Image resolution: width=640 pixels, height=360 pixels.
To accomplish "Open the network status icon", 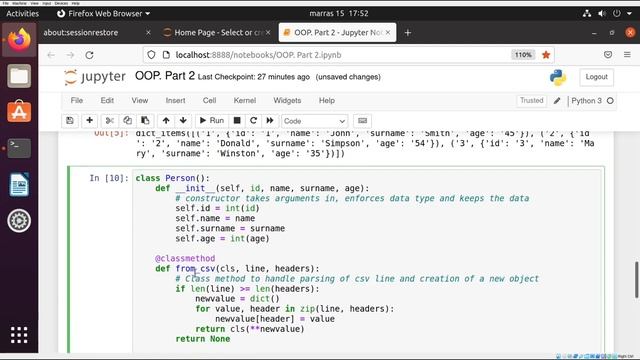I will [587, 13].
